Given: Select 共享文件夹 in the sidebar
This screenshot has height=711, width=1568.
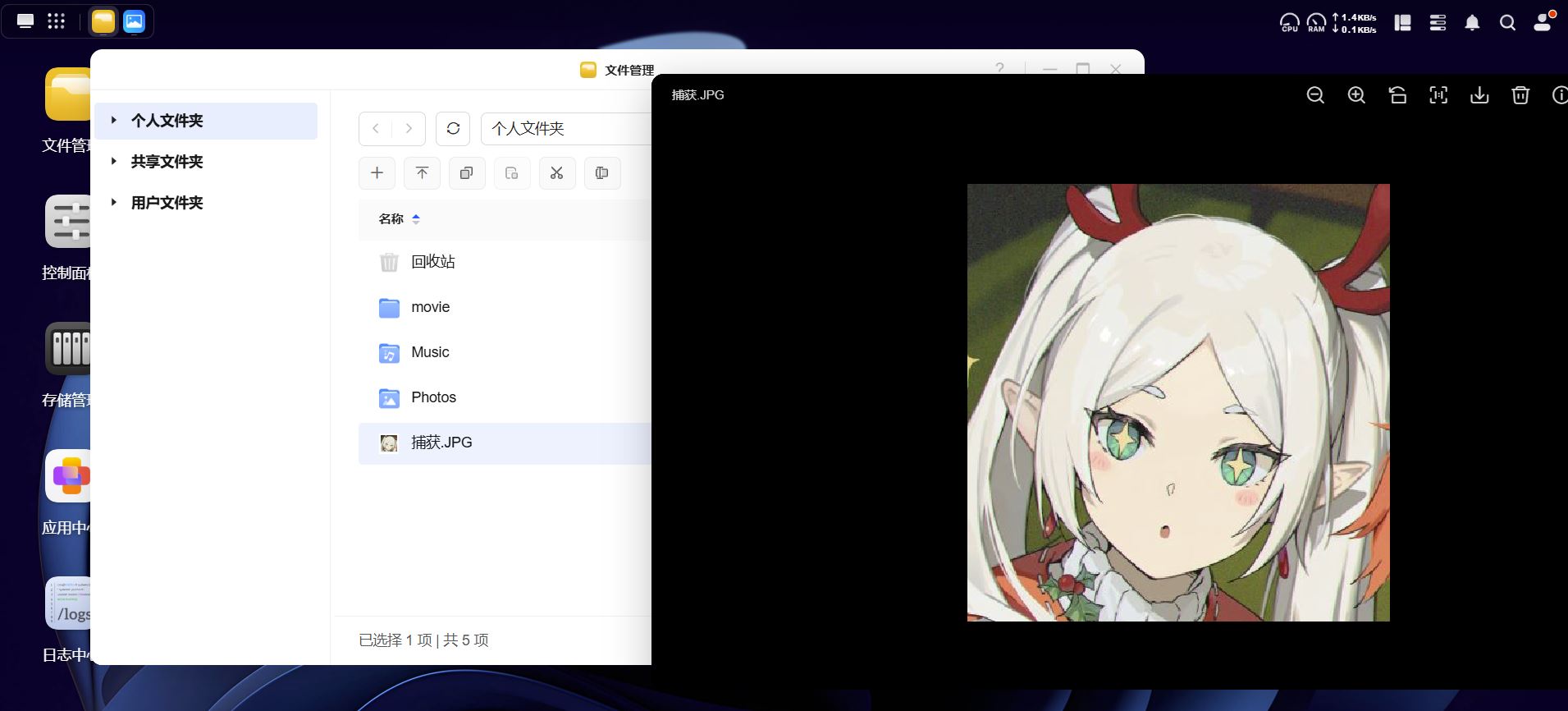Looking at the screenshot, I should coord(206,162).
